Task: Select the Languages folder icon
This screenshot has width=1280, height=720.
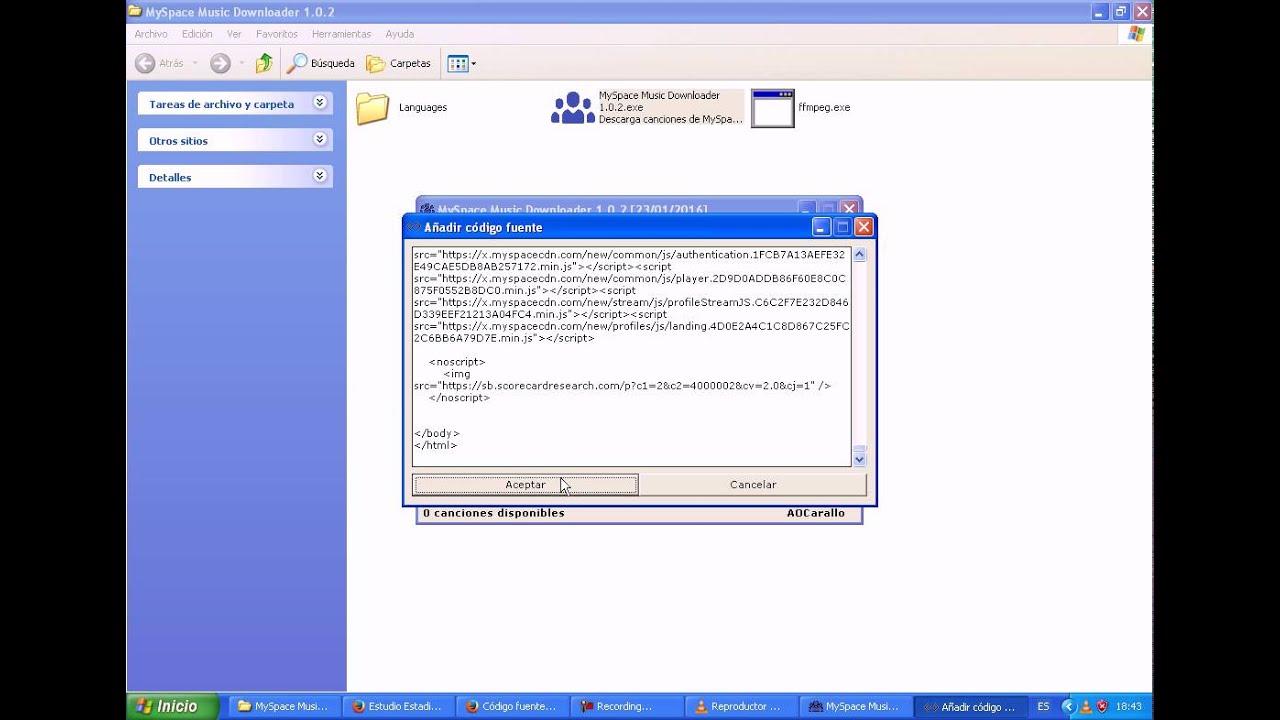Action: click(x=372, y=108)
